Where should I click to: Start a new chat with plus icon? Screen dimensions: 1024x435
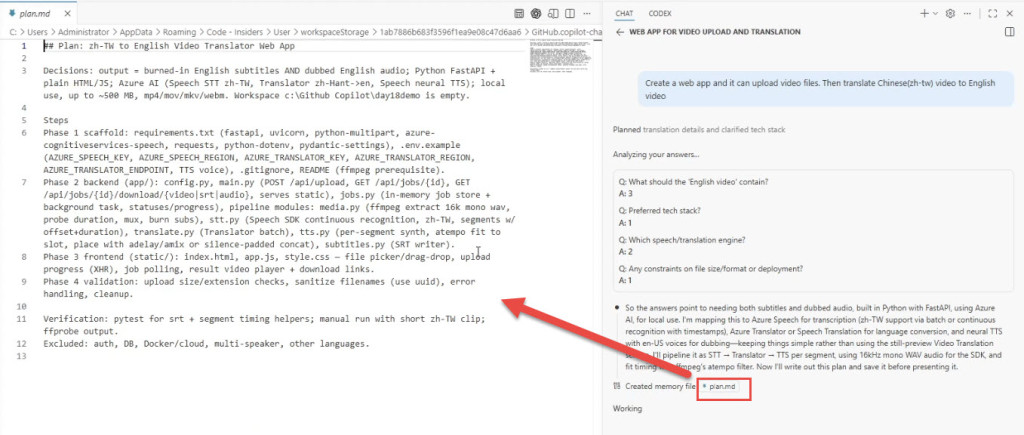924,13
